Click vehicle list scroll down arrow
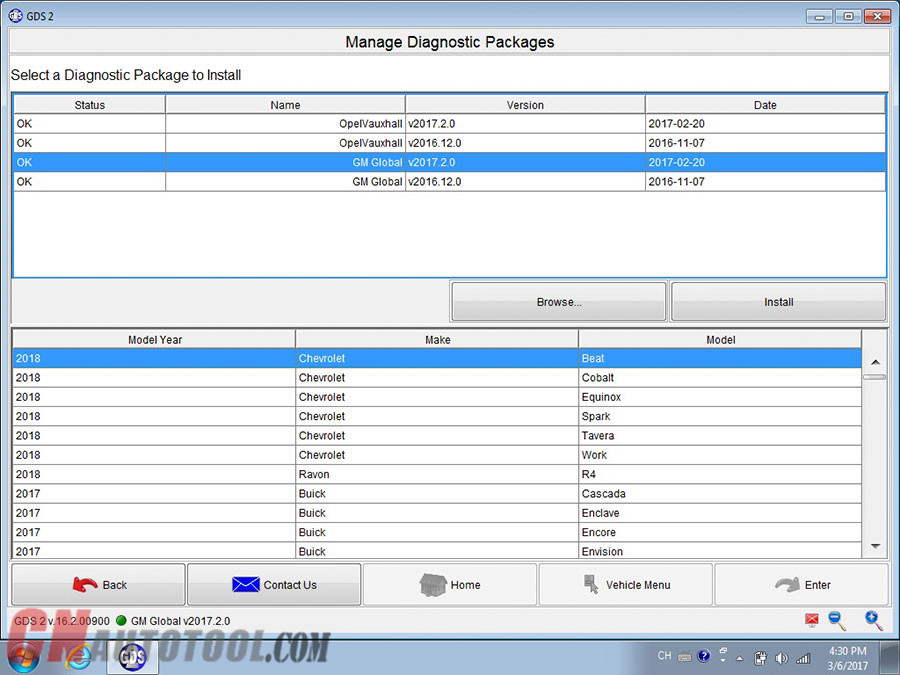 click(875, 546)
